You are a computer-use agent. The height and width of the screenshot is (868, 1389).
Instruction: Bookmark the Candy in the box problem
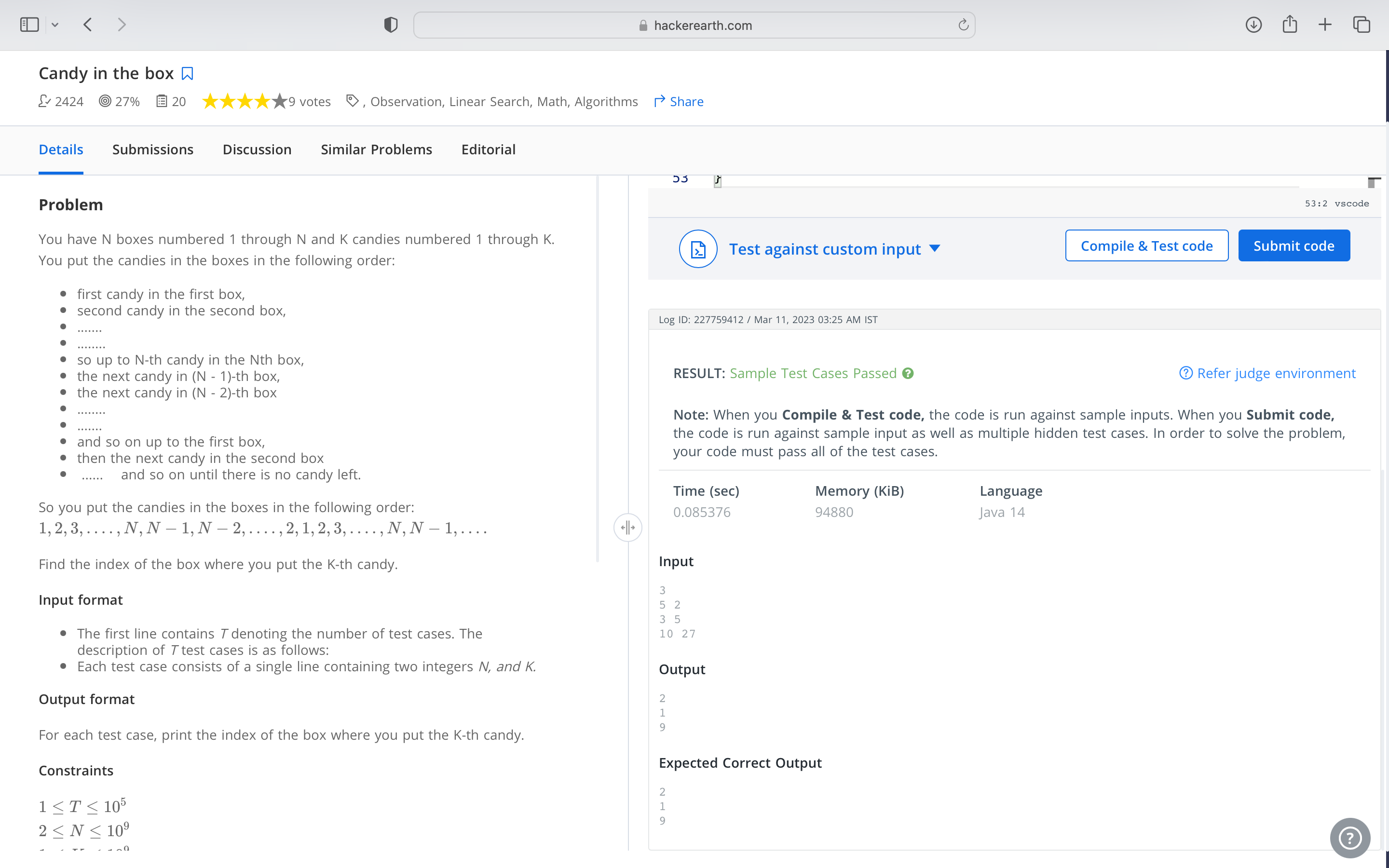pyautogui.click(x=187, y=74)
